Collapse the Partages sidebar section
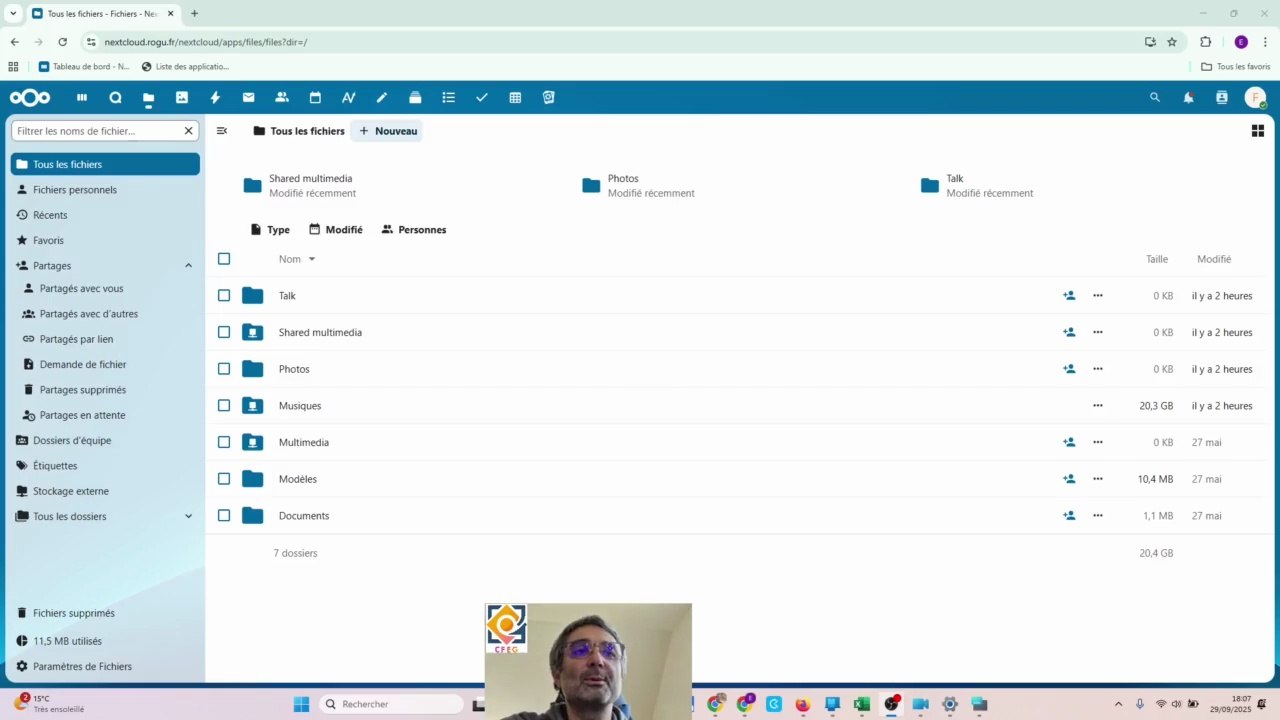Image resolution: width=1280 pixels, height=720 pixels. click(188, 266)
